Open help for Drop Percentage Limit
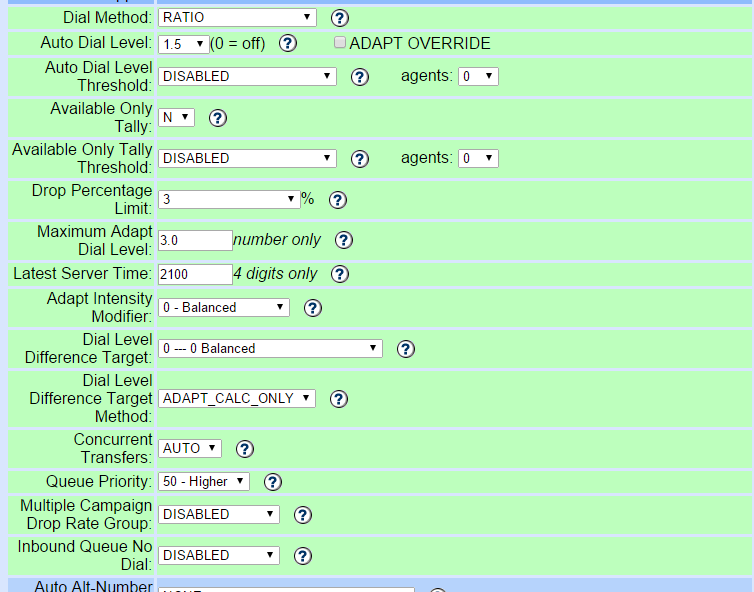The image size is (754, 592). coord(338,200)
